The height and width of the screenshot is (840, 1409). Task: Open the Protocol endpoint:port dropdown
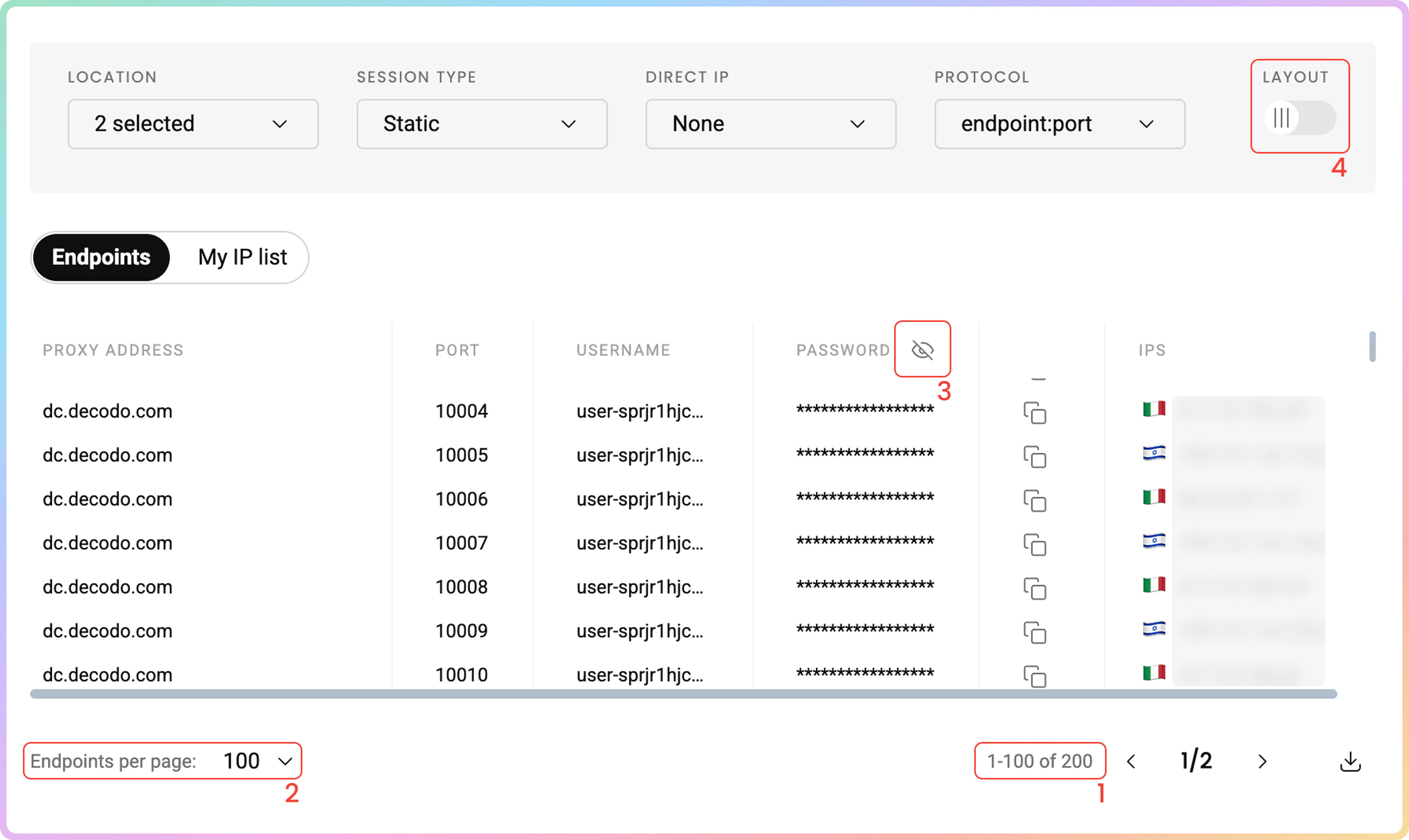[x=1059, y=124]
